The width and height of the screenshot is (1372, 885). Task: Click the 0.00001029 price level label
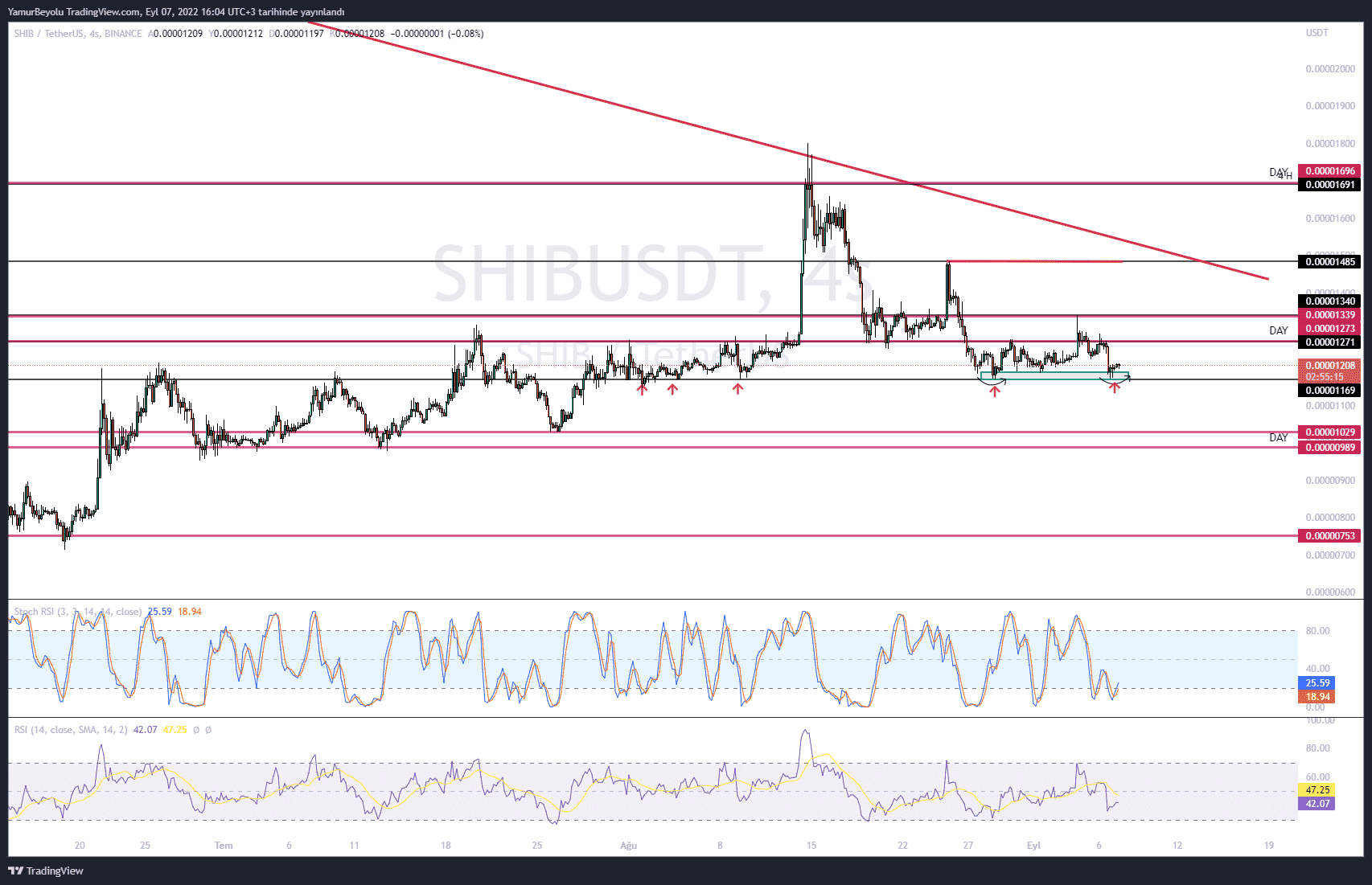(1329, 432)
